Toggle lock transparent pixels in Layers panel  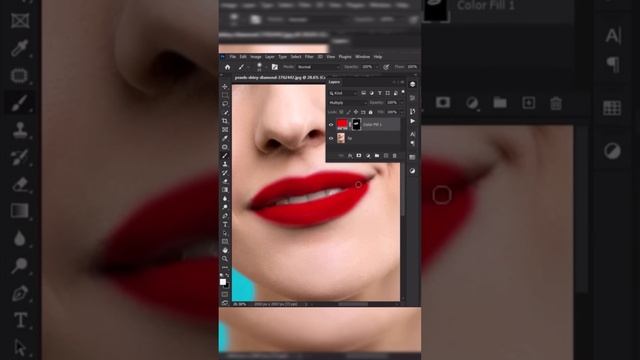[341, 112]
